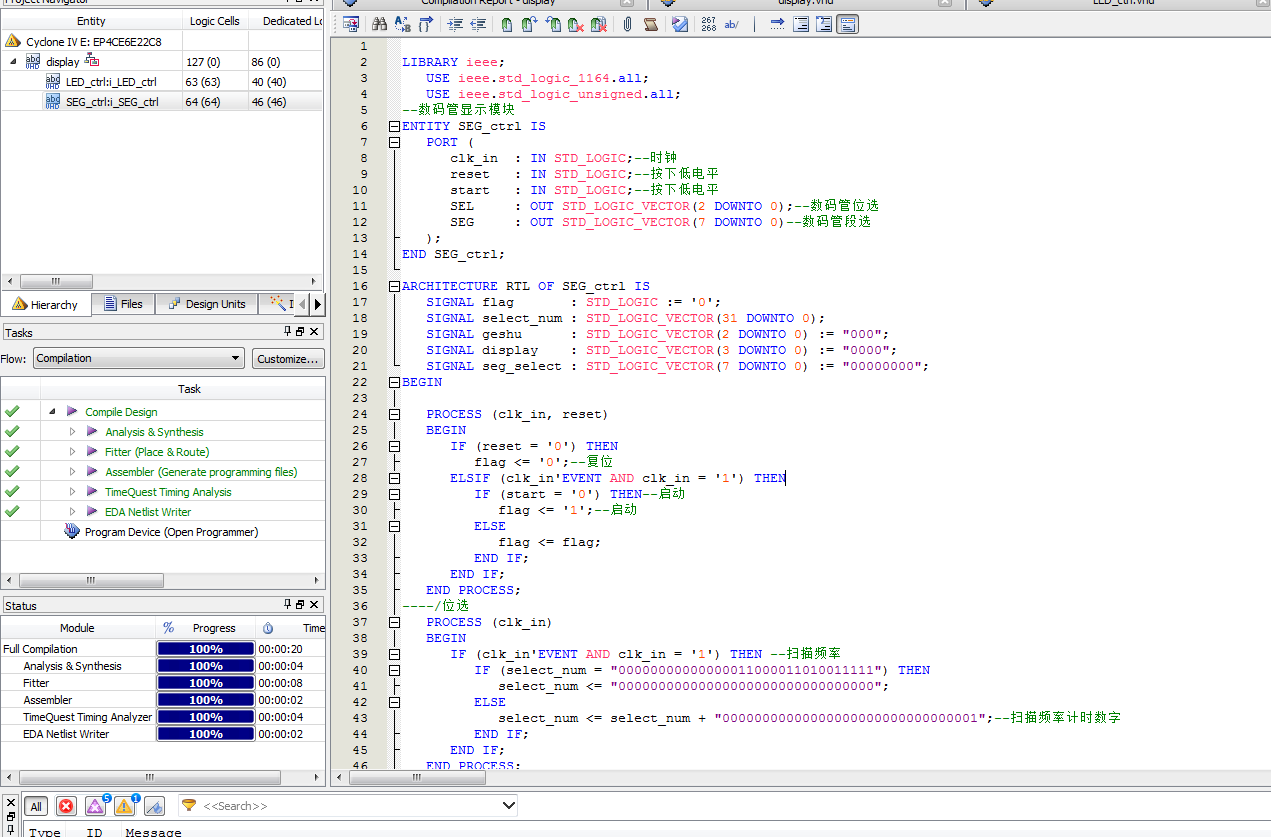This screenshot has height=837, width=1271.
Task: Fold the PORT declaration block
Action: click(x=394, y=142)
